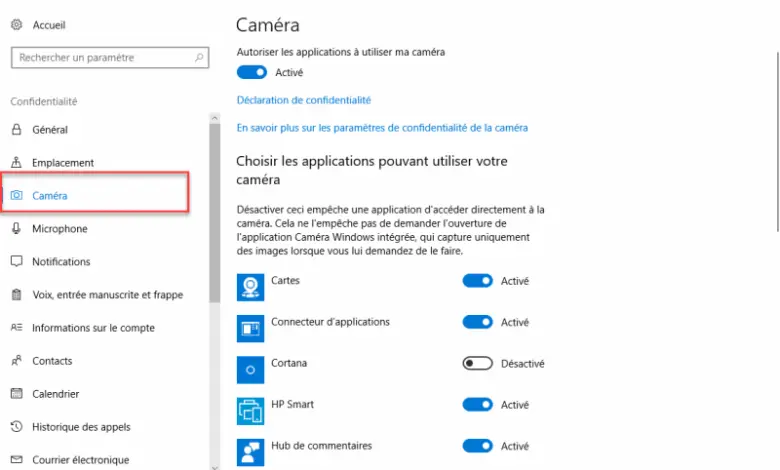Click the HP Smart app icon
Image resolution: width=780 pixels, height=470 pixels.
click(x=250, y=411)
